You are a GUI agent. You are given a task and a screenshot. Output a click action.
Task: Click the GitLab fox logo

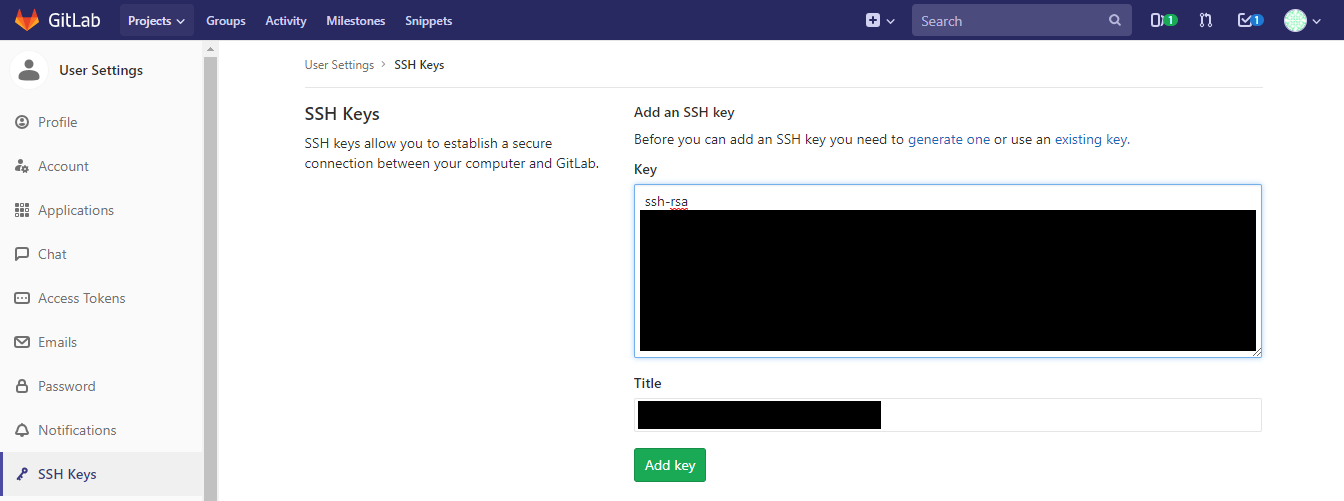[x=27, y=20]
